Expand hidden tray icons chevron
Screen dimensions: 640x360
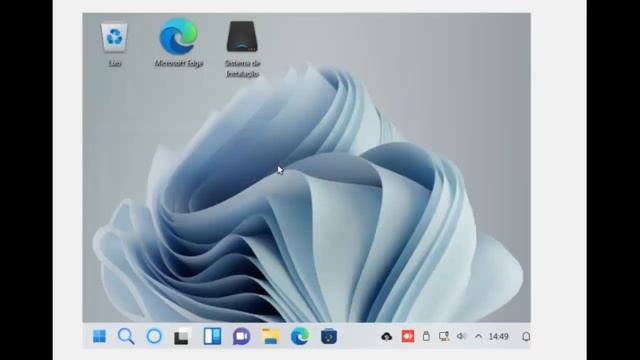tap(478, 336)
